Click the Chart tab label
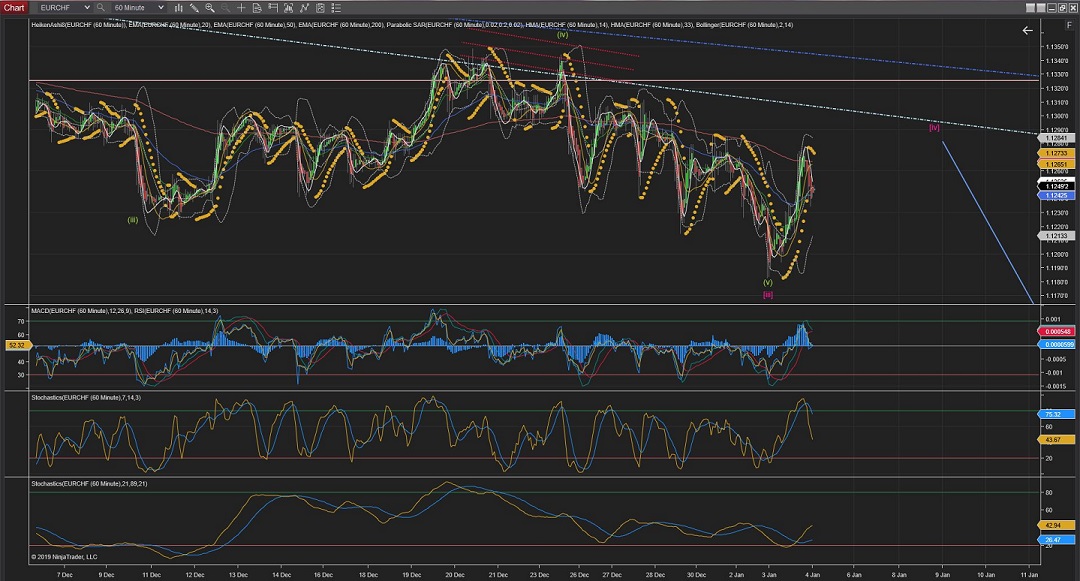Image resolution: width=1080 pixels, height=581 pixels. coord(12,7)
